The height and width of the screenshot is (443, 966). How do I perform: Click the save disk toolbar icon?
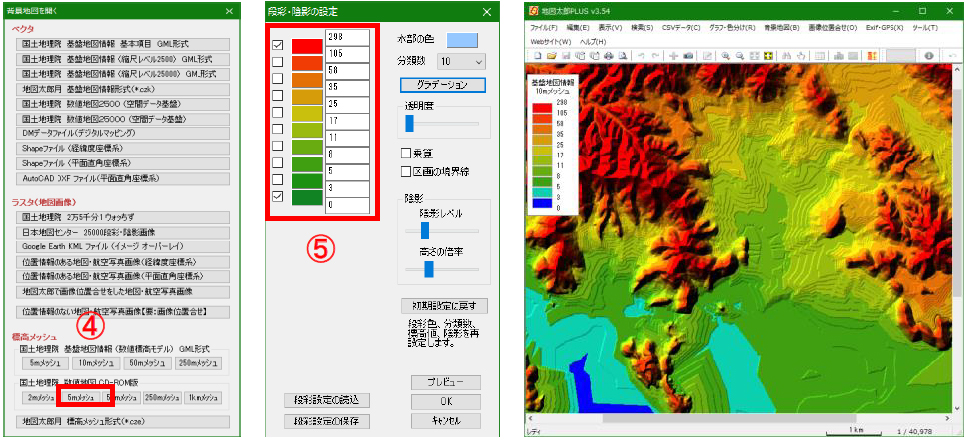click(x=565, y=56)
